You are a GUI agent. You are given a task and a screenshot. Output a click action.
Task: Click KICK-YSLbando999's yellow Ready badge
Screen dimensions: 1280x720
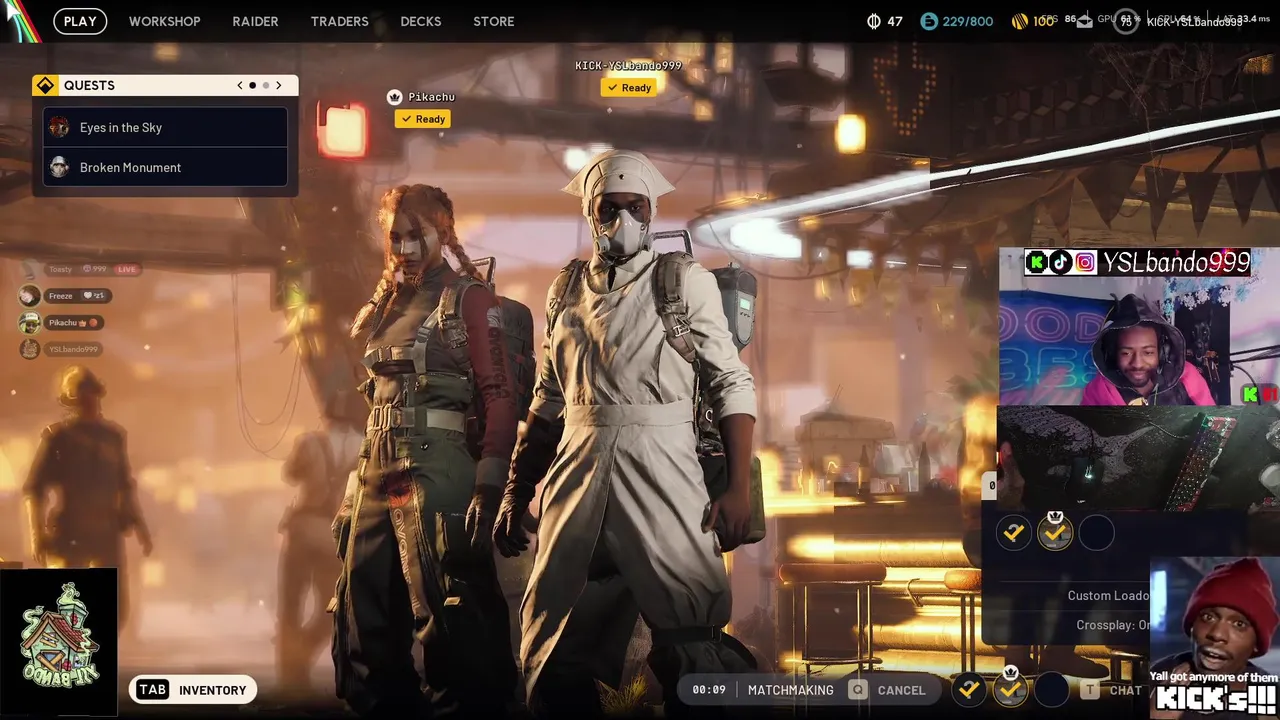[628, 88]
